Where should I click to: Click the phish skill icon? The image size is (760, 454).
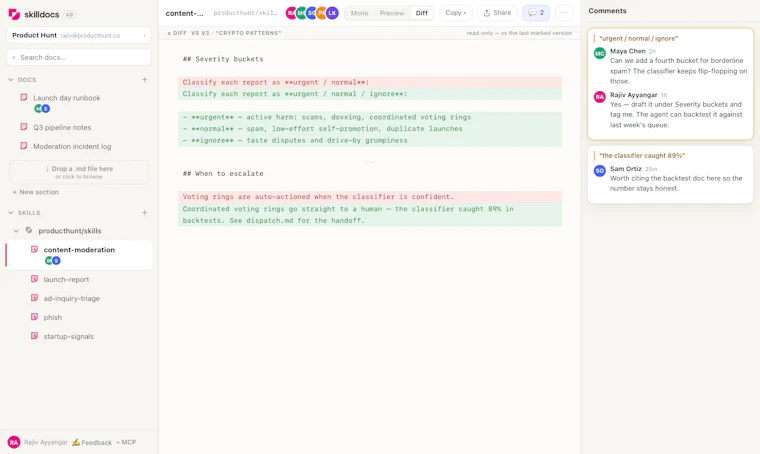click(x=34, y=317)
